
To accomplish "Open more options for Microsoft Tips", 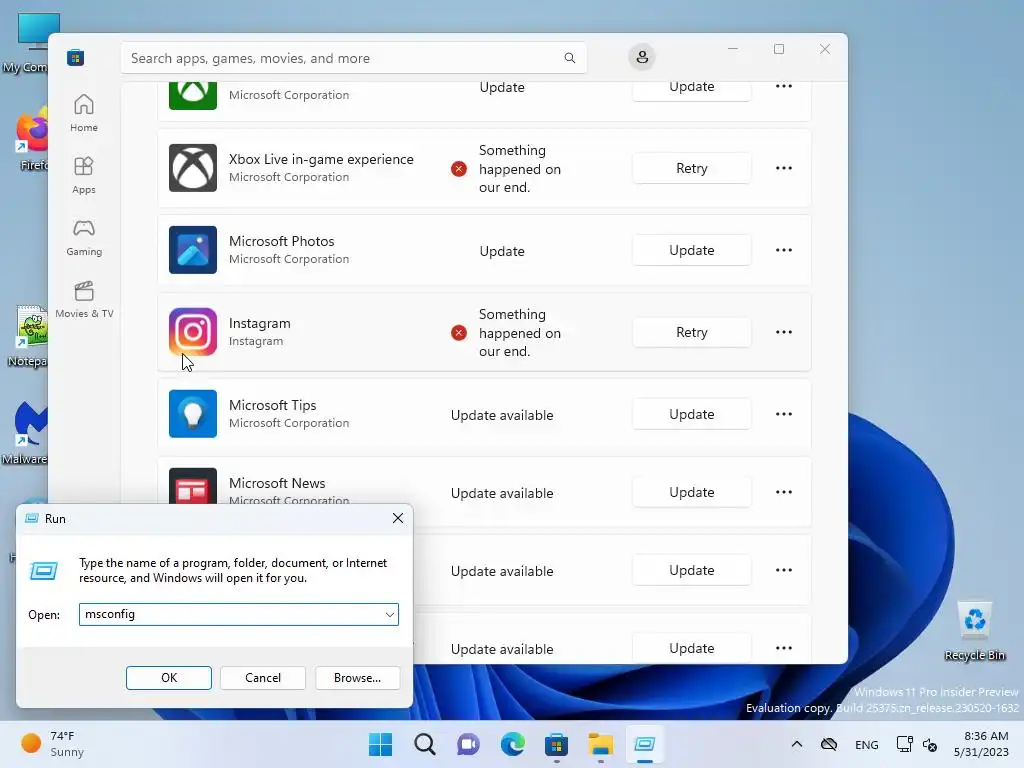I will tap(784, 414).
